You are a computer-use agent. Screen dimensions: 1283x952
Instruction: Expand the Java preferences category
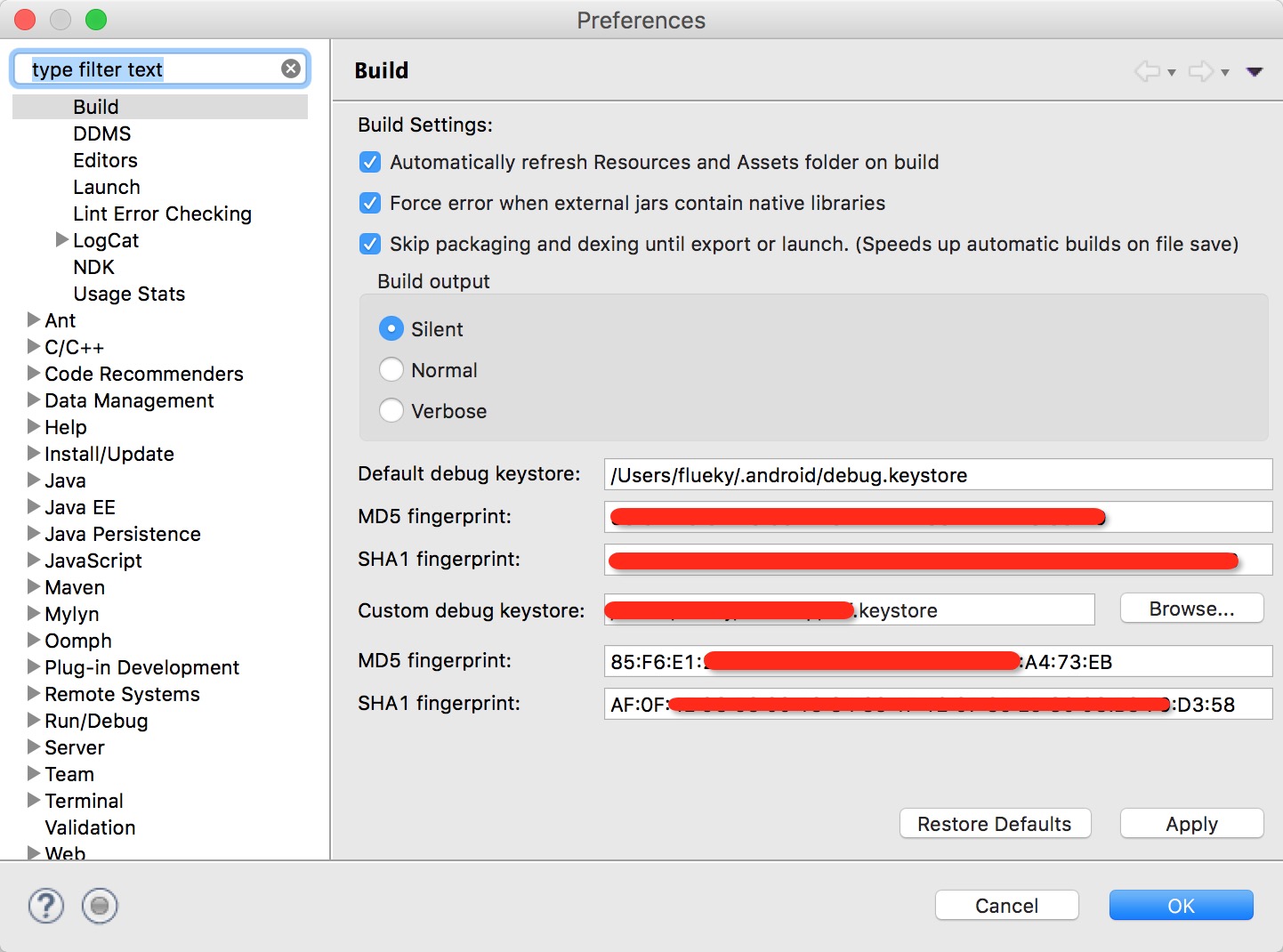coord(34,480)
